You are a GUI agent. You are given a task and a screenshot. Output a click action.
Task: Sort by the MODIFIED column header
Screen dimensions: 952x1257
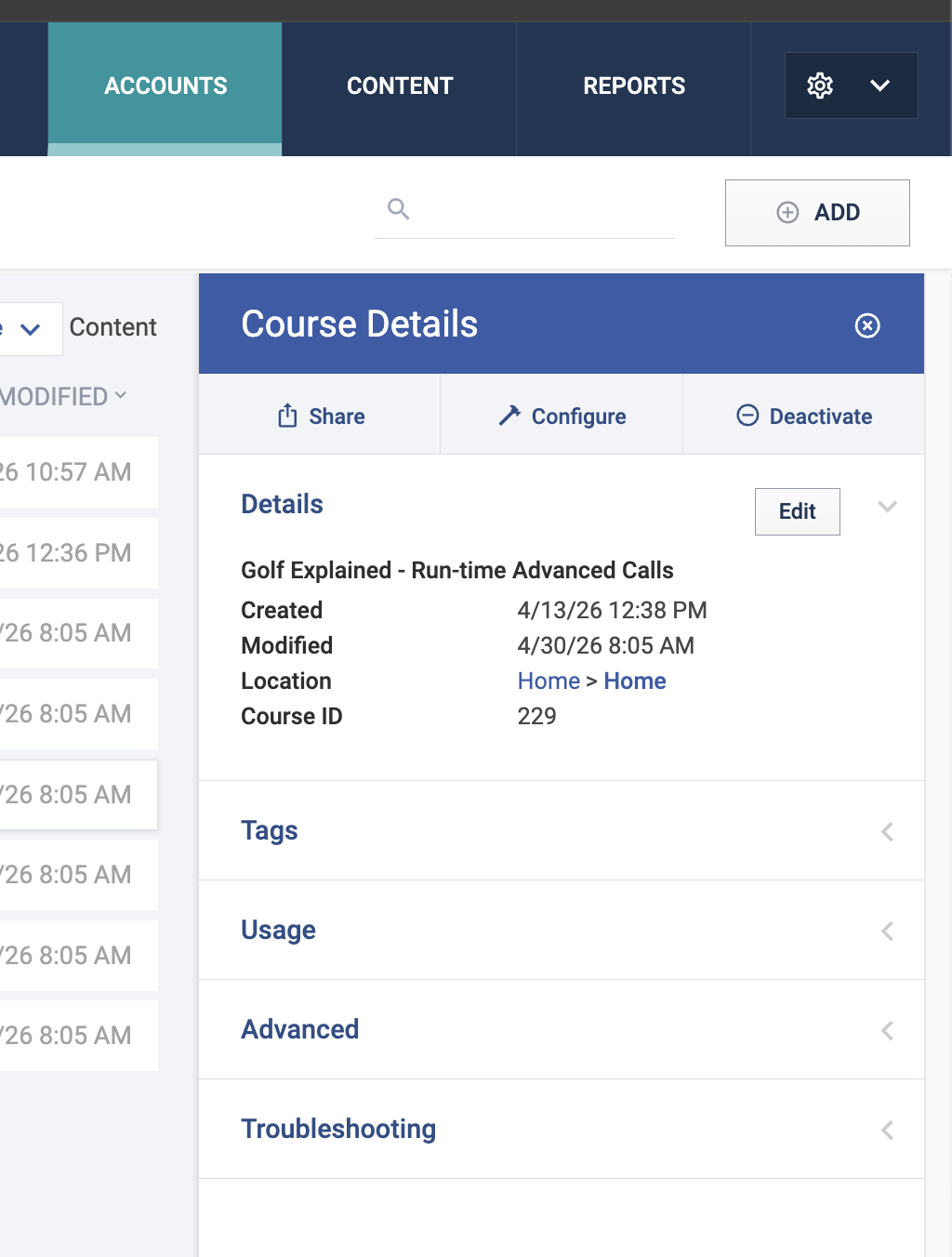click(x=63, y=397)
